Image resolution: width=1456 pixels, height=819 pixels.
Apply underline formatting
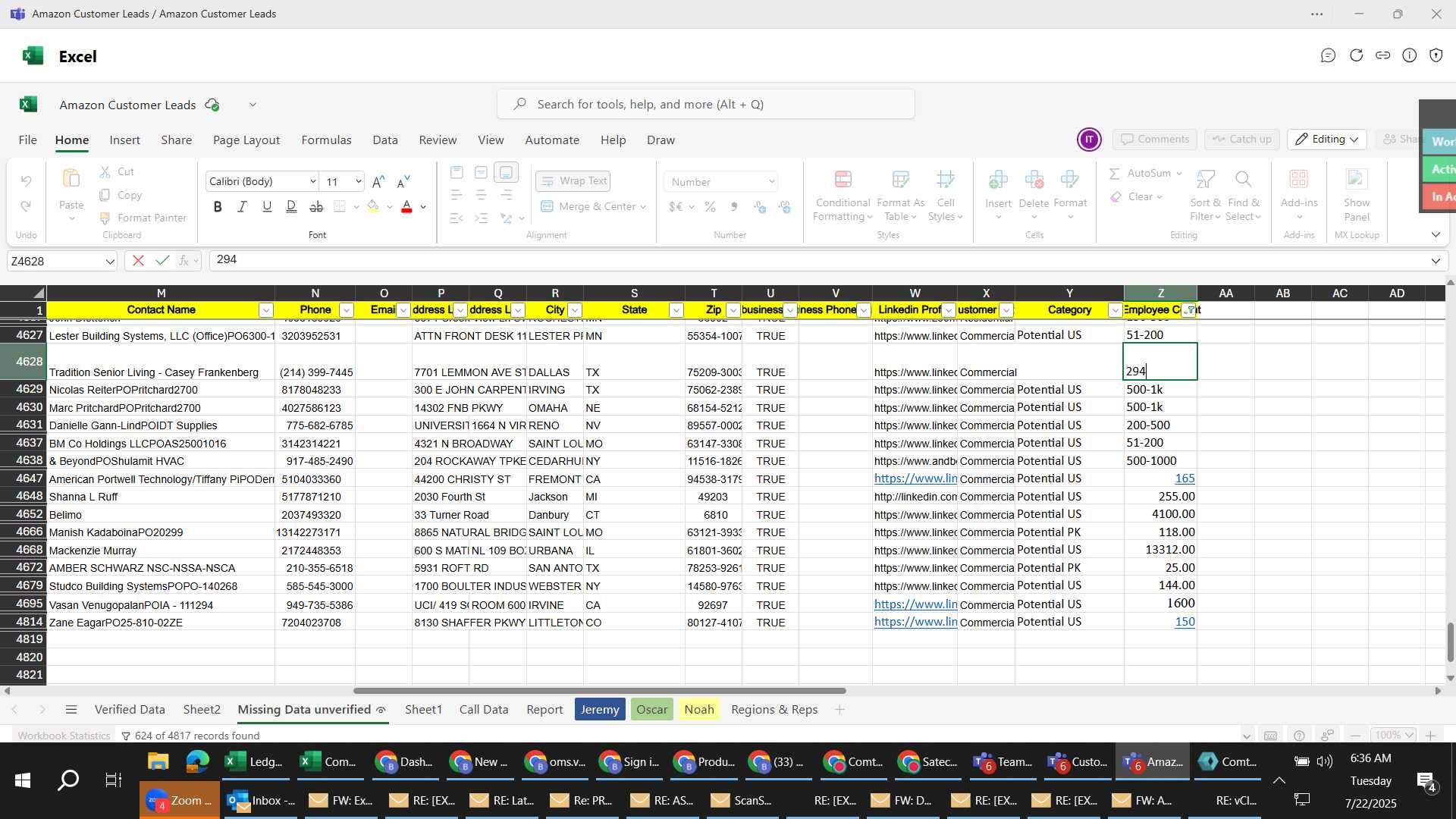(267, 206)
